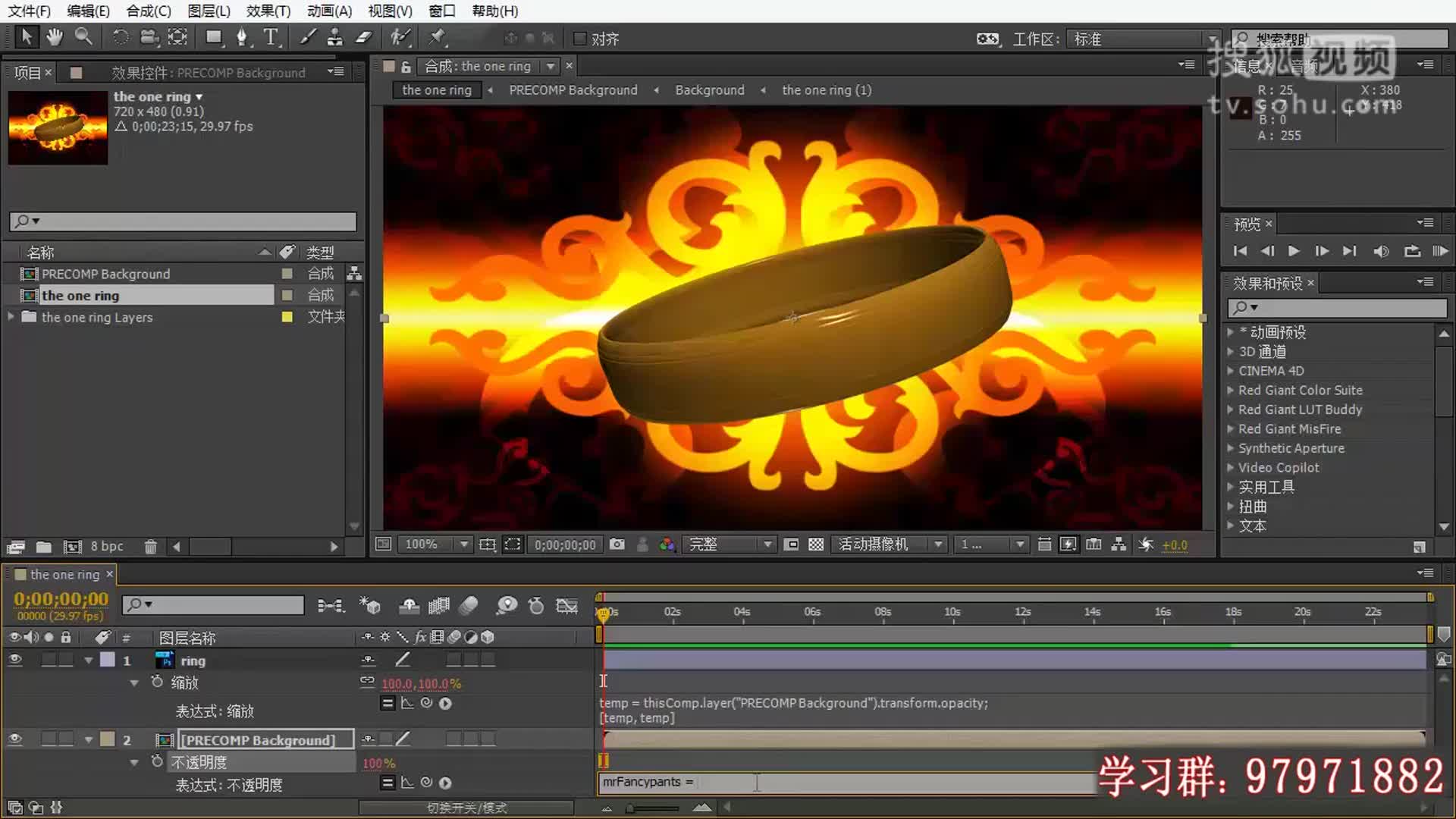Image resolution: width=1456 pixels, height=819 pixels.
Task: Click the 切换开关/模式 toggle button
Action: click(466, 808)
